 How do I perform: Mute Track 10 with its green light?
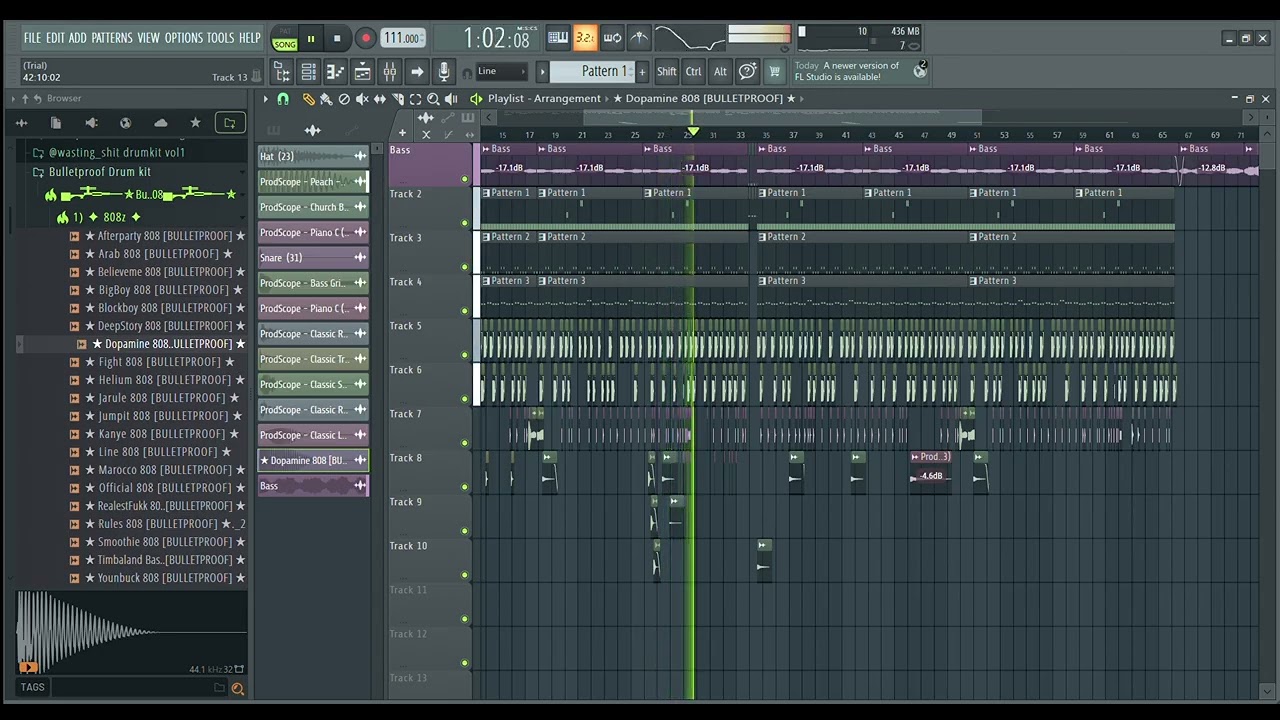tap(464, 575)
